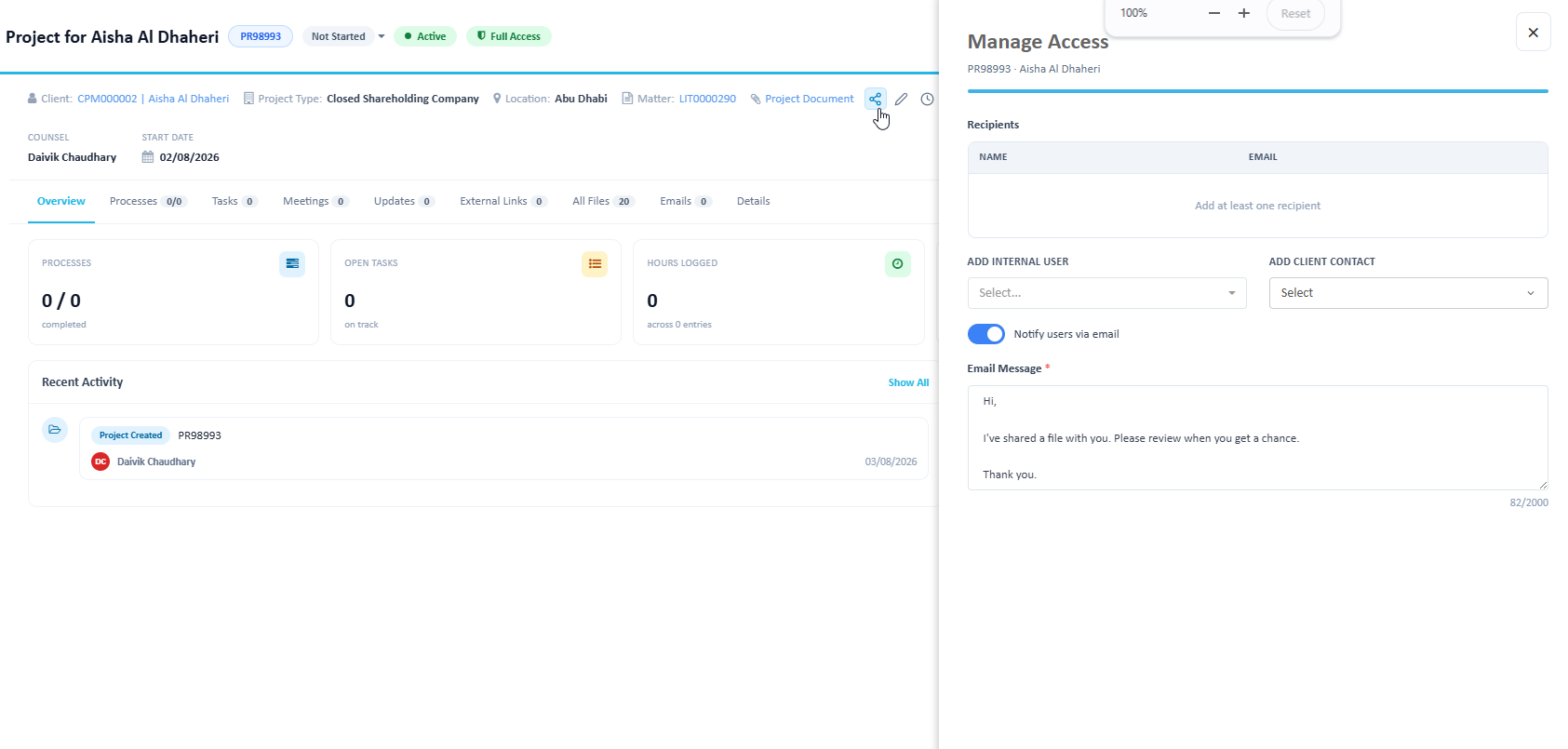Viewport: 1568px width, 749px height.
Task: Close the Manage Access panel
Action: pyautogui.click(x=1534, y=33)
